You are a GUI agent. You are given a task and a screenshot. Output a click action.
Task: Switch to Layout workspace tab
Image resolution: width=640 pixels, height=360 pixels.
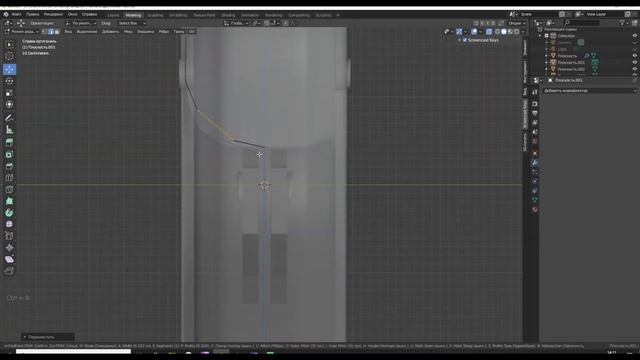pos(113,15)
